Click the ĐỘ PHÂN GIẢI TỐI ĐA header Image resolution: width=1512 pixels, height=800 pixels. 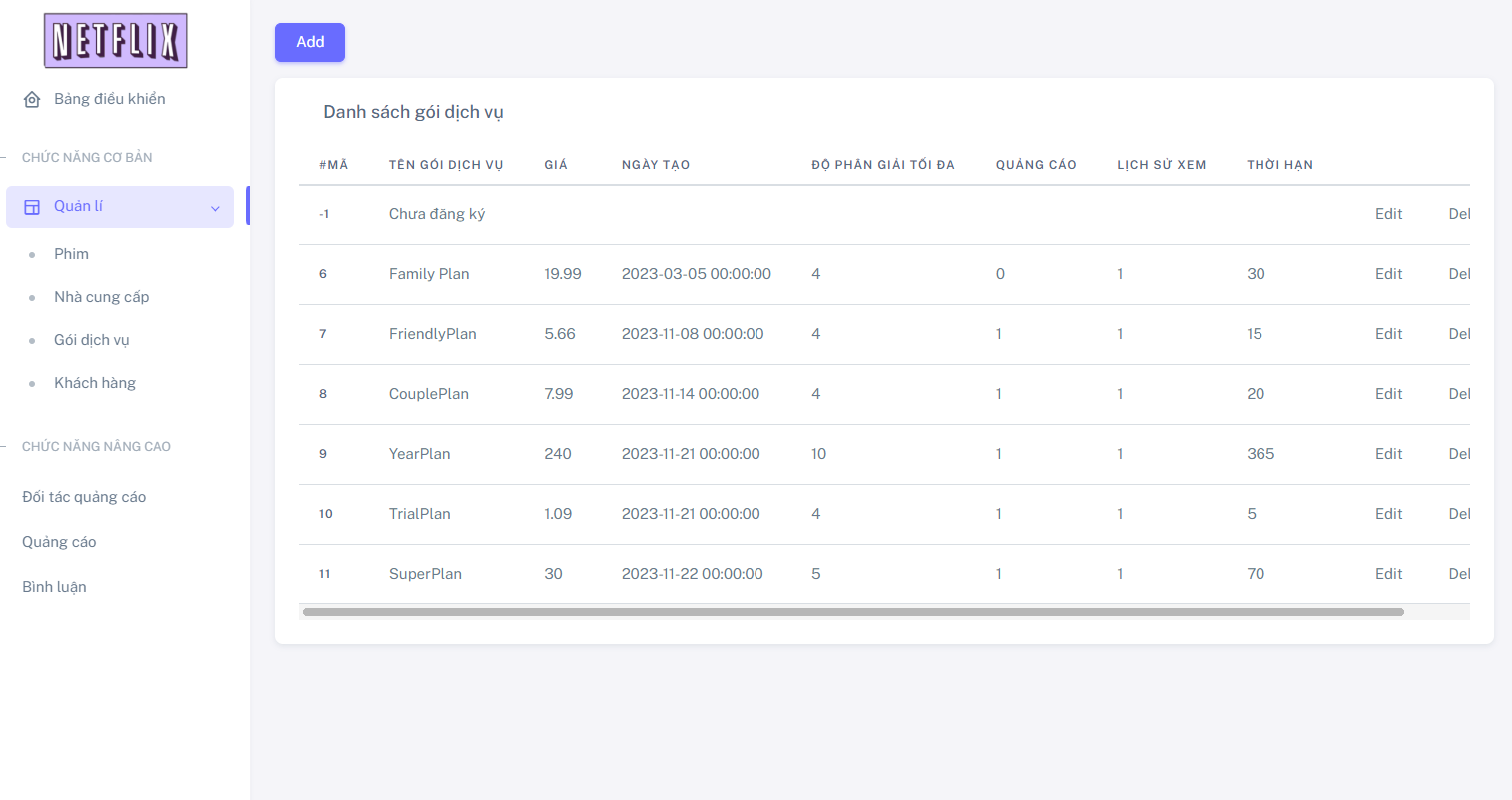883,165
